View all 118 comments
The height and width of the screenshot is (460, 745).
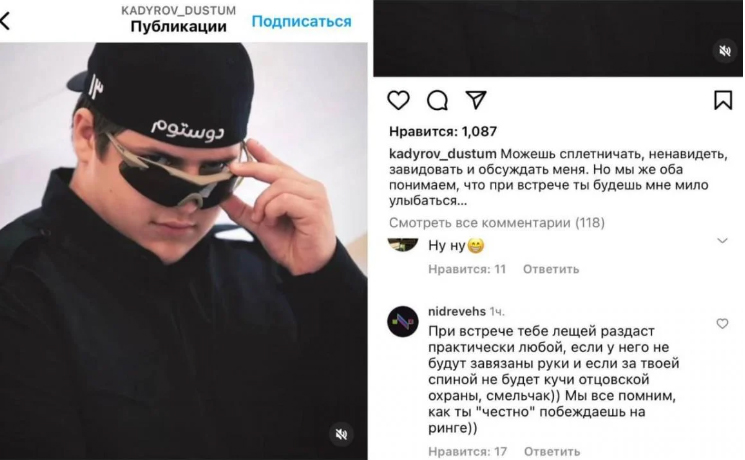point(497,222)
